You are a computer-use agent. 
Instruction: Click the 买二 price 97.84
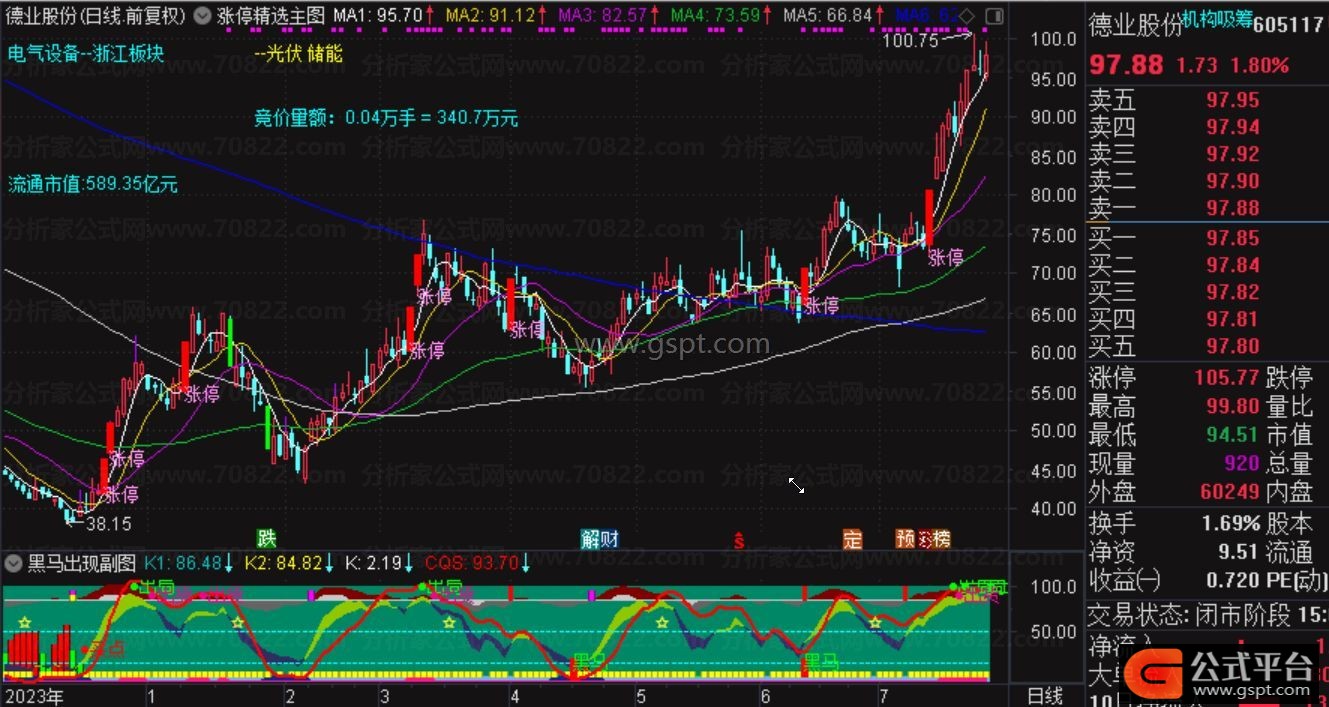click(1232, 265)
